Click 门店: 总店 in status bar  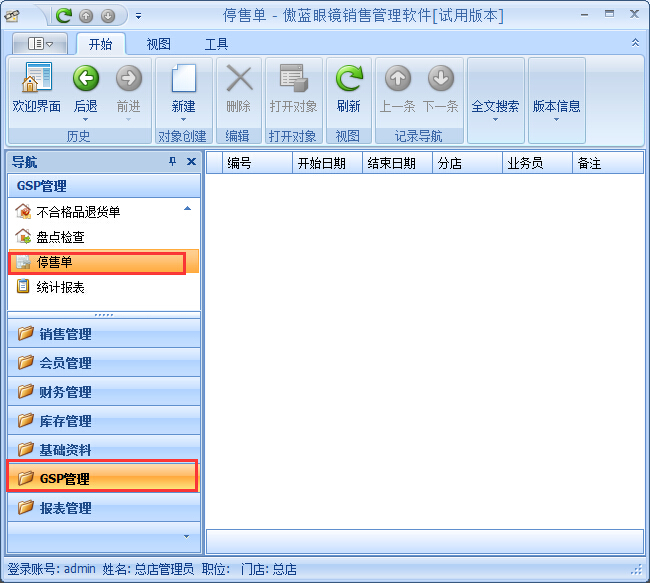[269, 569]
